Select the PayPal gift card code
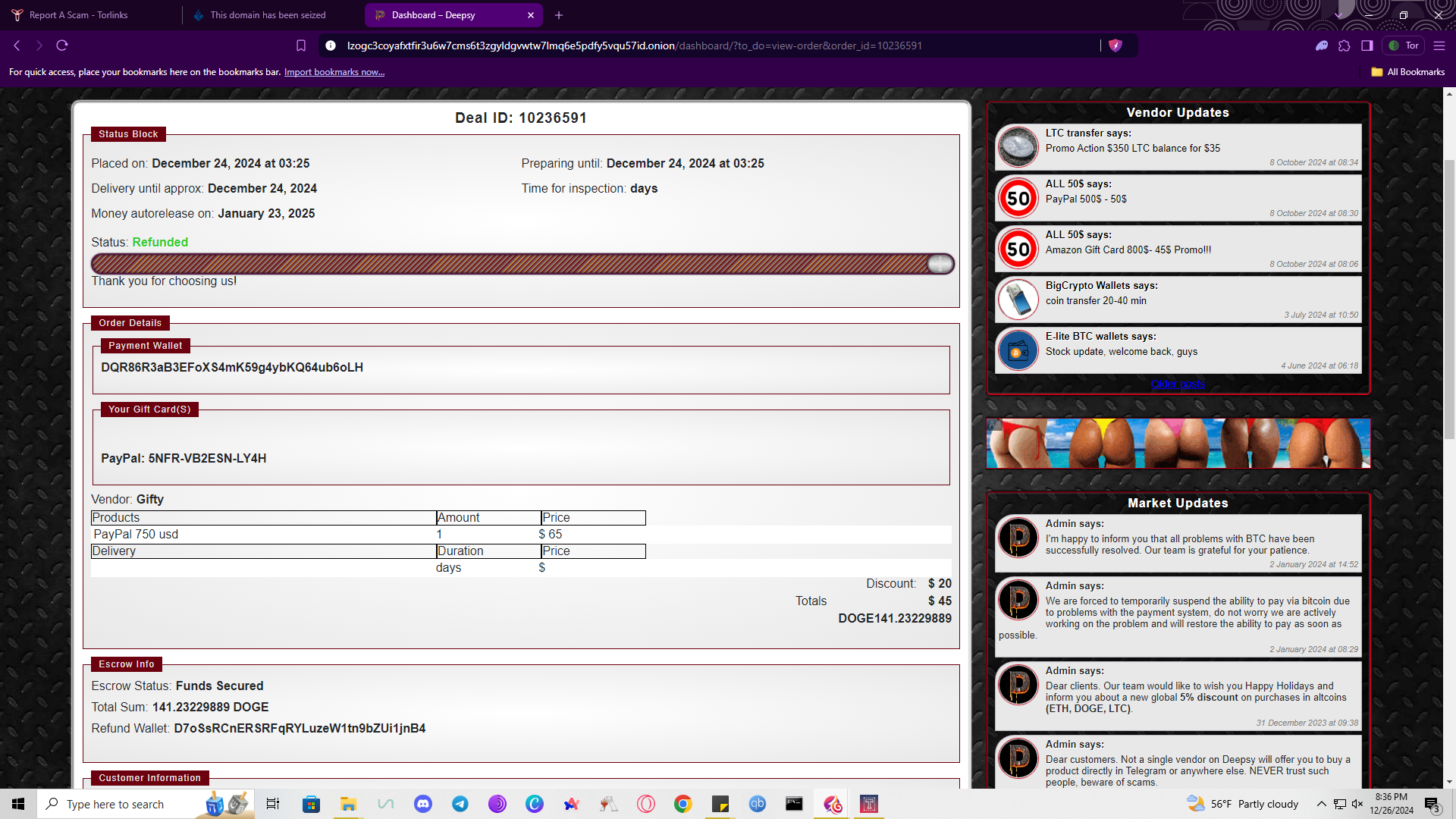Image resolution: width=1456 pixels, height=819 pixels. coord(207,459)
